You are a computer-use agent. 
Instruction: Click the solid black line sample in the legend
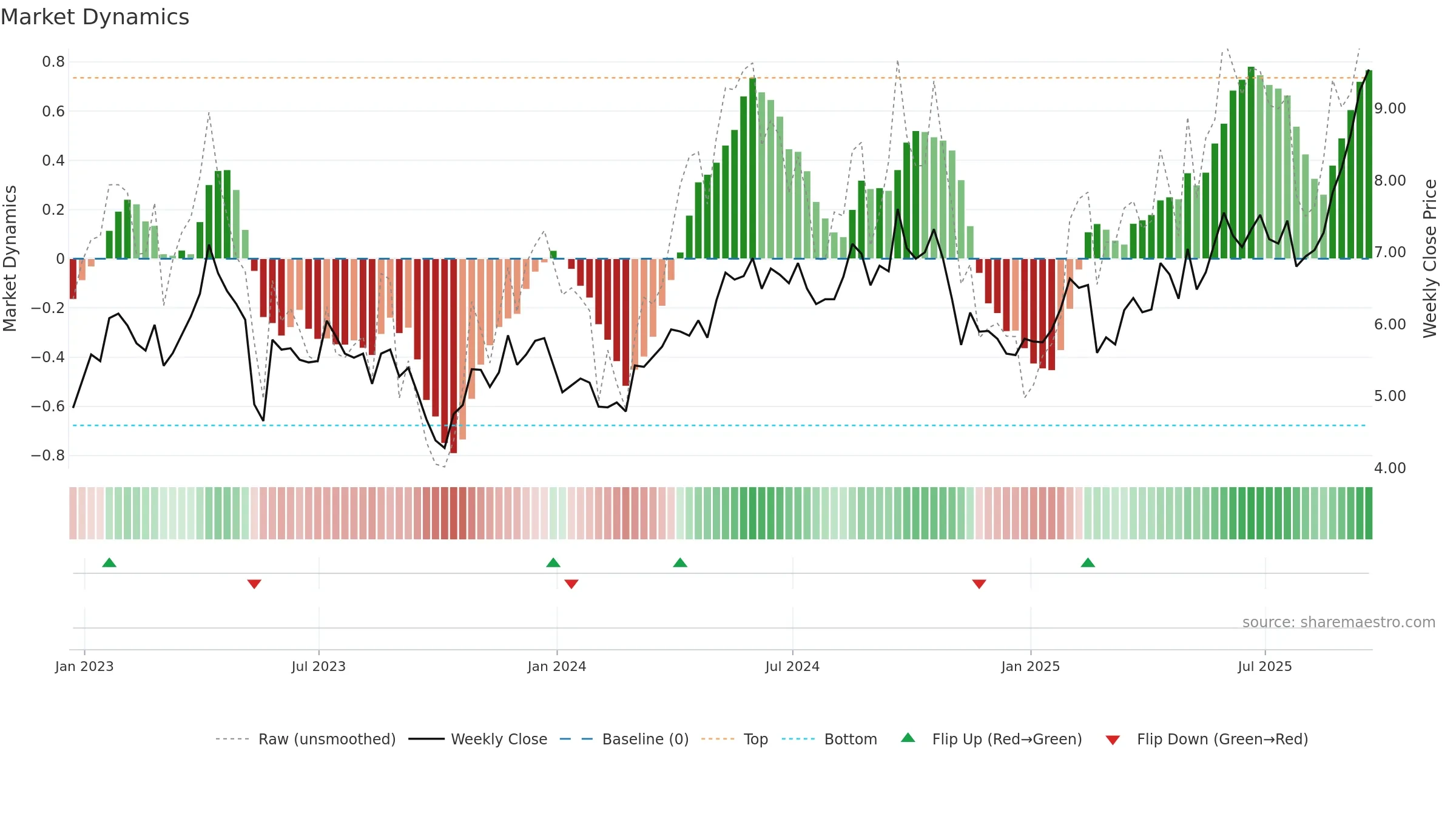[x=426, y=739]
